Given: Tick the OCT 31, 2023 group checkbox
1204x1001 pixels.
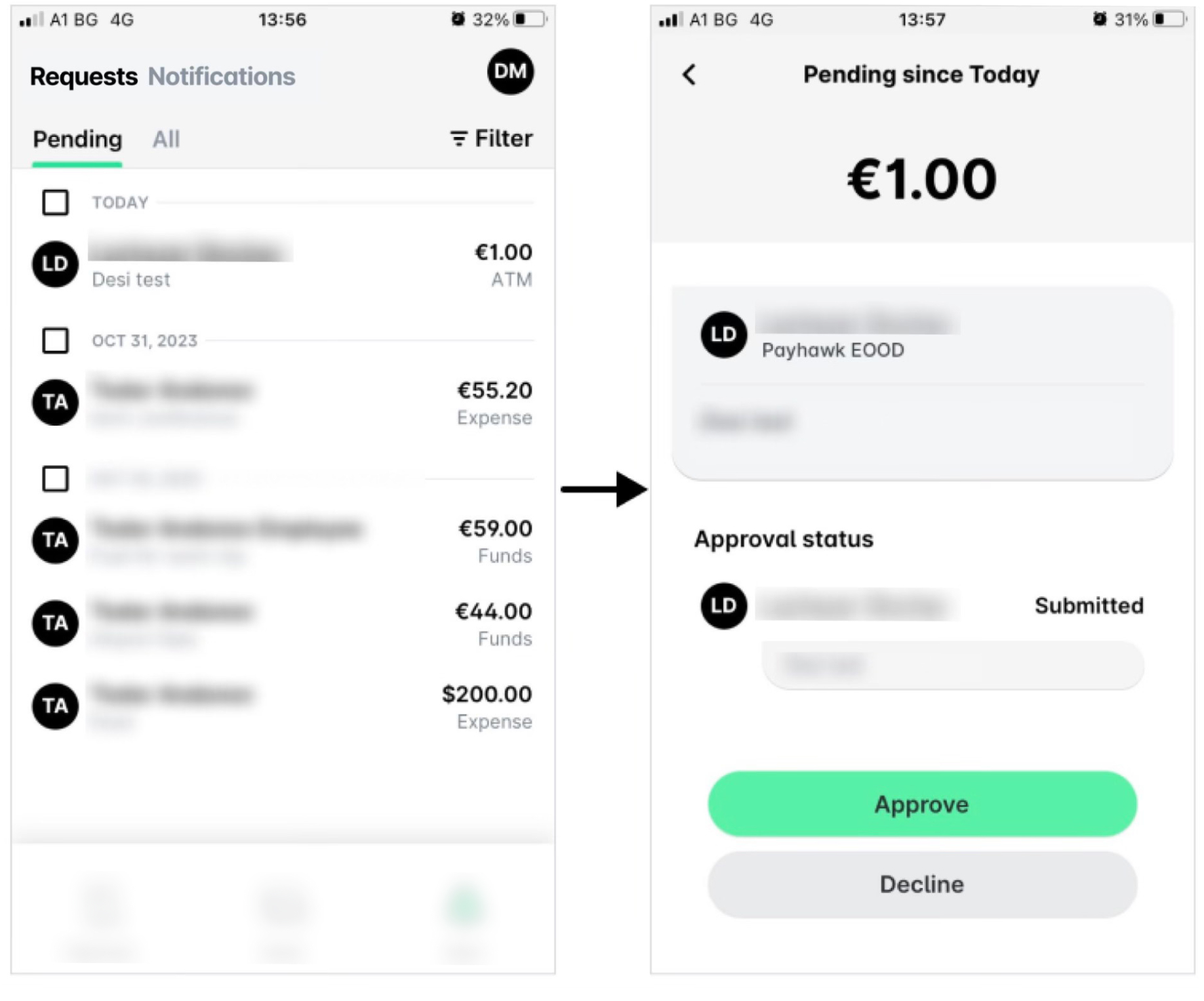Looking at the screenshot, I should (x=55, y=340).
